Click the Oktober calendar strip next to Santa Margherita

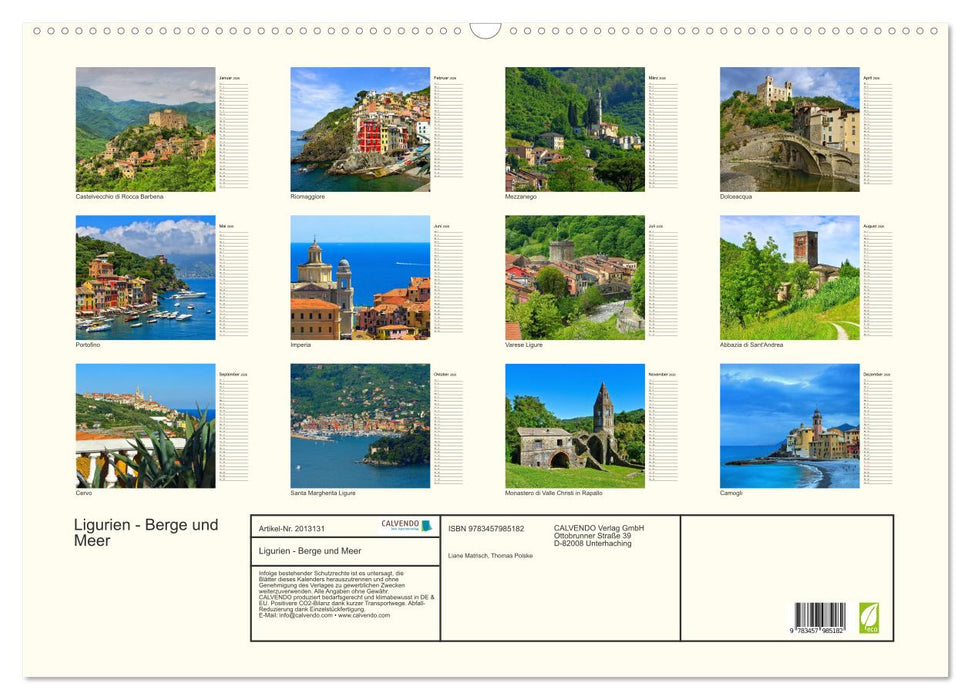pyautogui.click(x=448, y=426)
